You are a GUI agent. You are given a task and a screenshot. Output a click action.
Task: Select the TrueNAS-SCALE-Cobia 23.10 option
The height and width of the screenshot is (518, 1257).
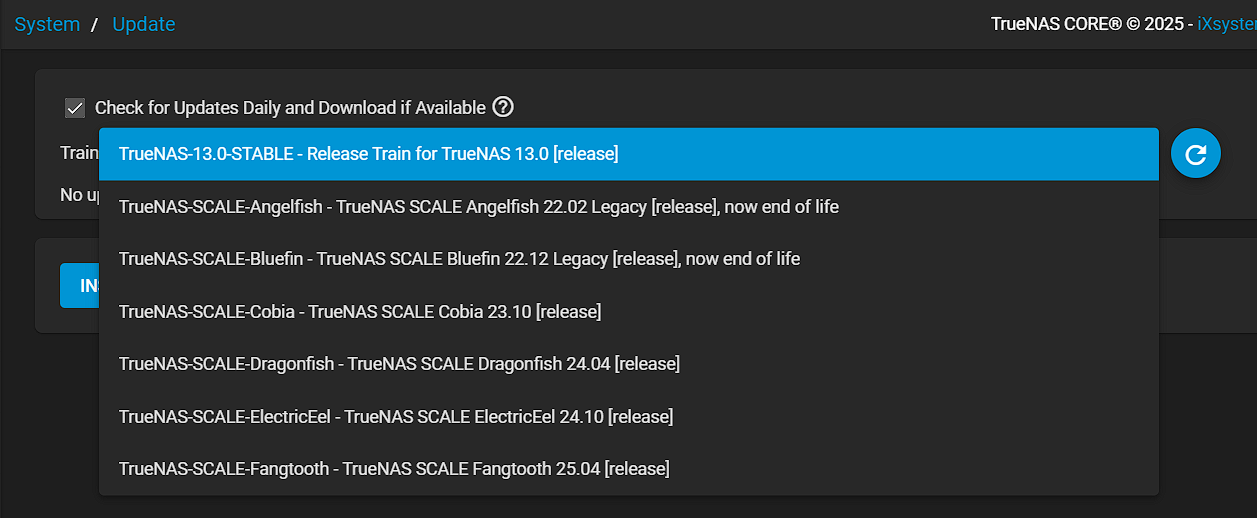pyautogui.click(x=629, y=311)
